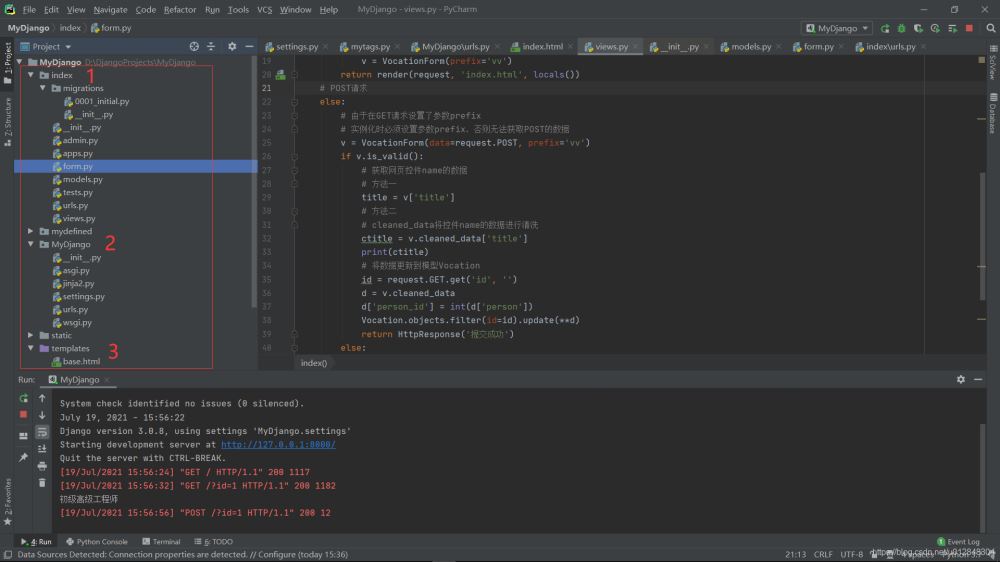Toggle soft-wrap in Run console

pos(42,432)
